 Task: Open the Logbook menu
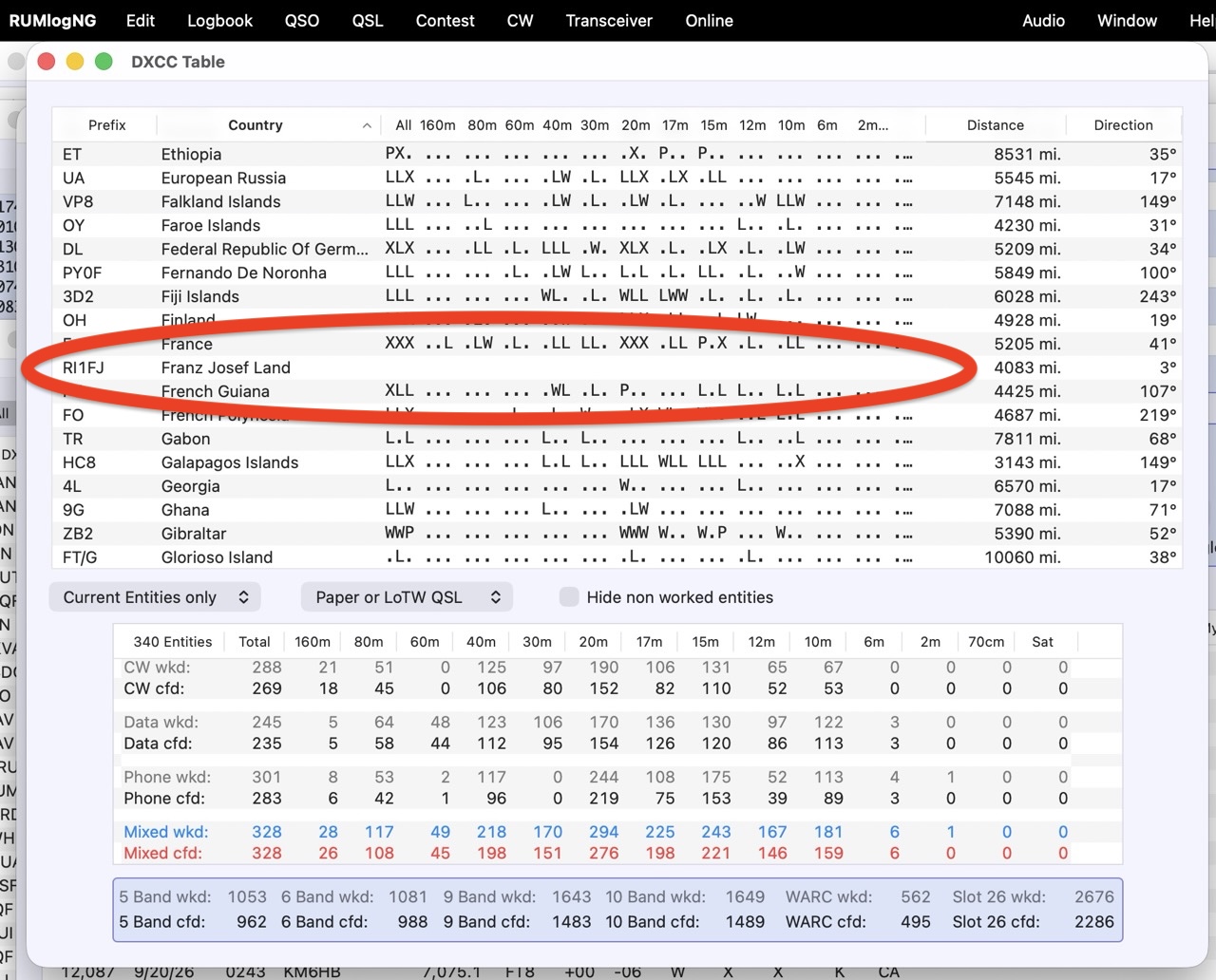[219, 20]
